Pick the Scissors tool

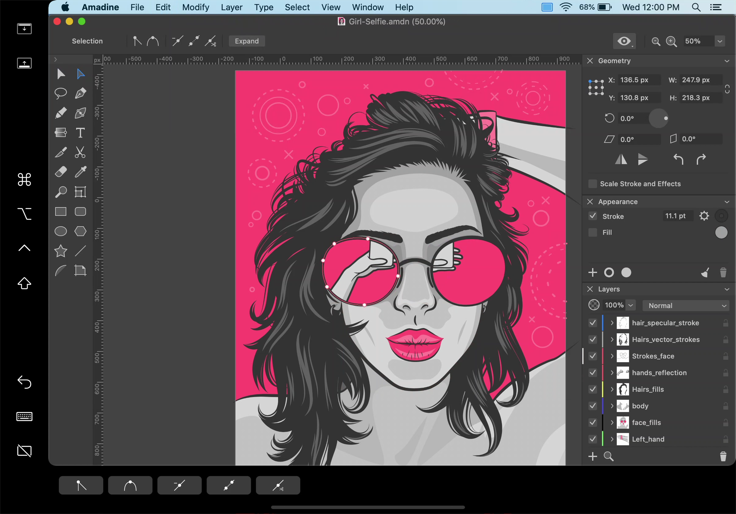click(80, 152)
